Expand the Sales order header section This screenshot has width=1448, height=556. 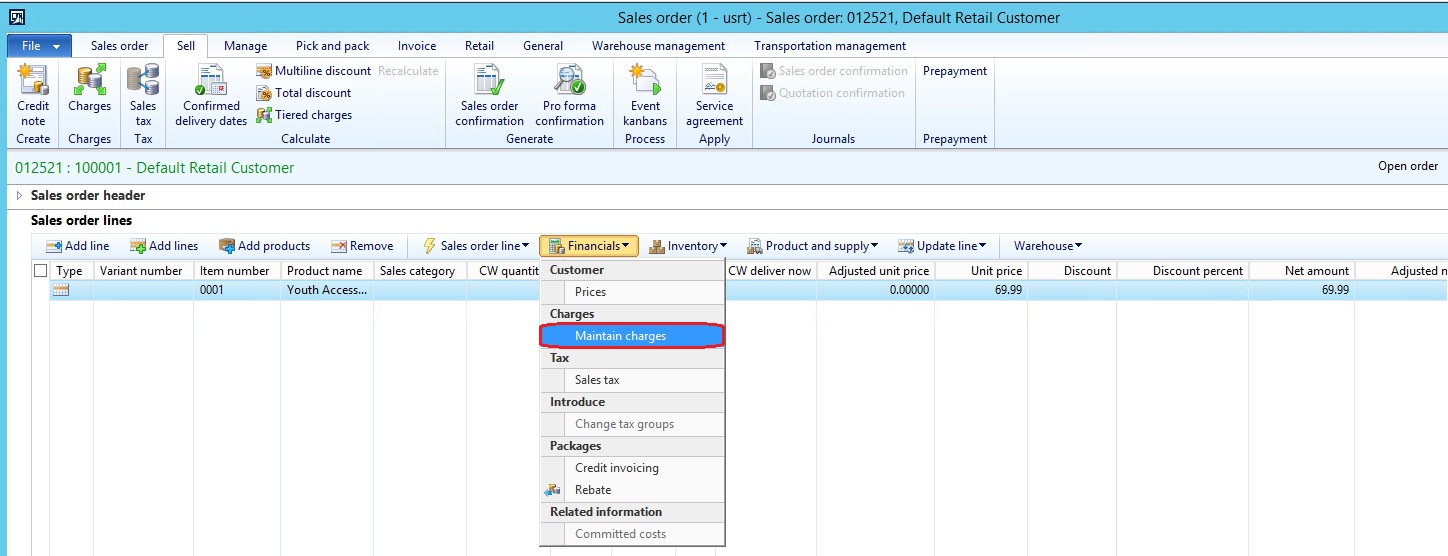click(x=19, y=196)
